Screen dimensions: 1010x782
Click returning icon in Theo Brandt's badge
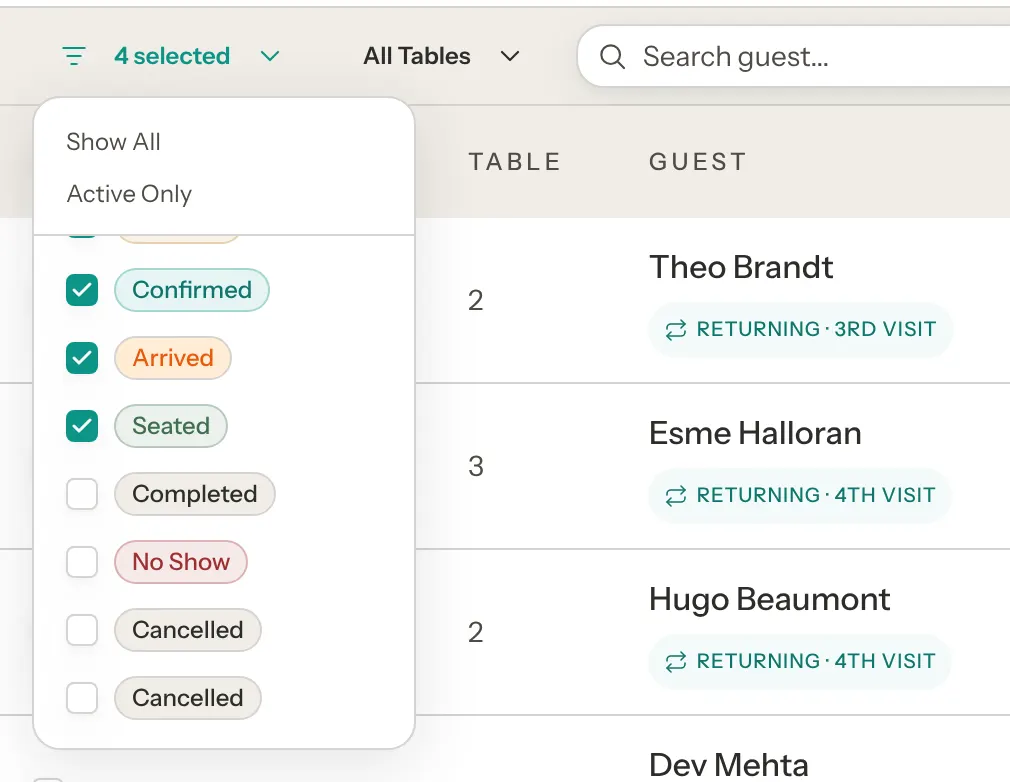click(676, 330)
